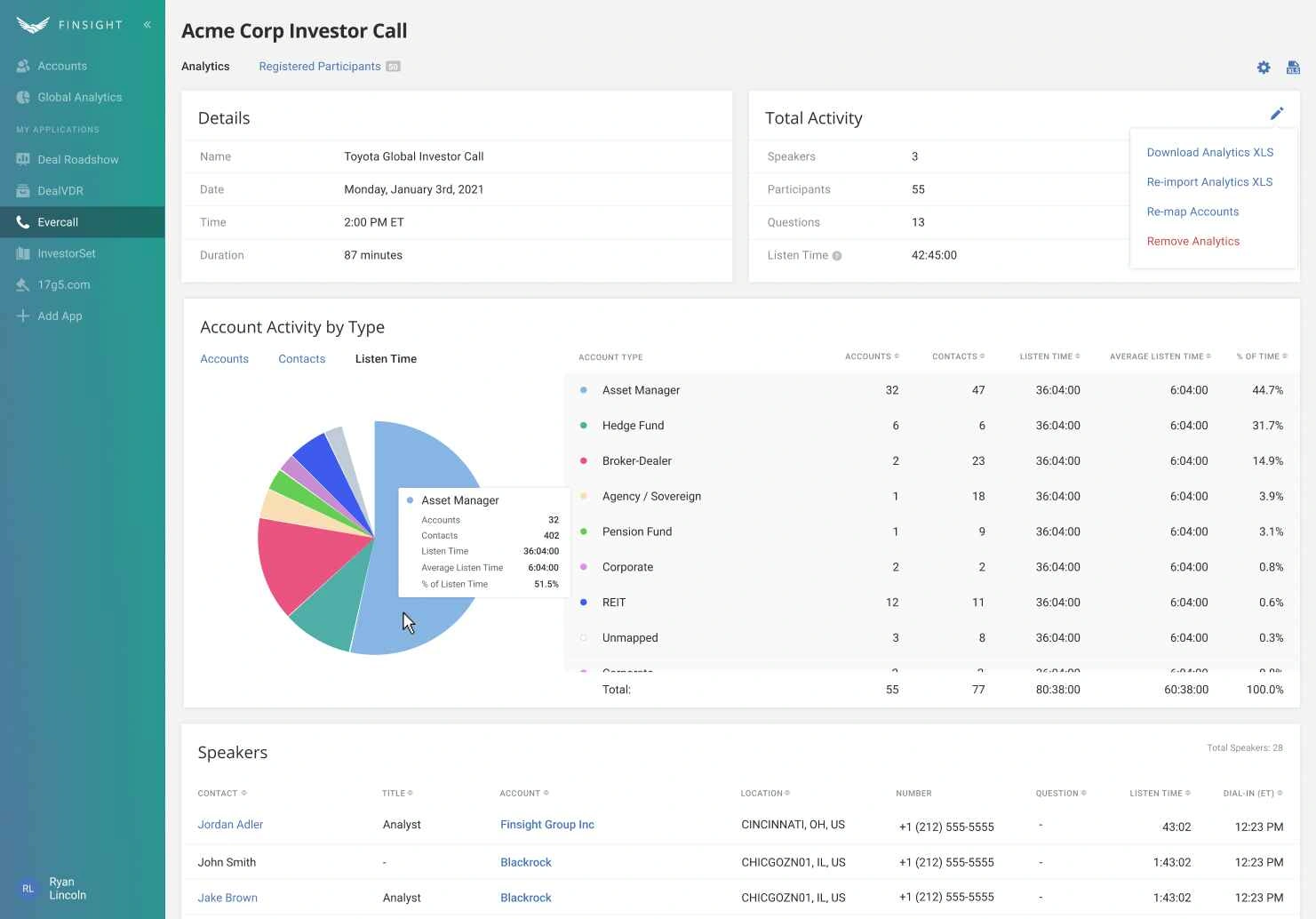Viewport: 1316px width, 919px height.
Task: Open Blackrock link in Jake Brown row
Action: tap(526, 898)
